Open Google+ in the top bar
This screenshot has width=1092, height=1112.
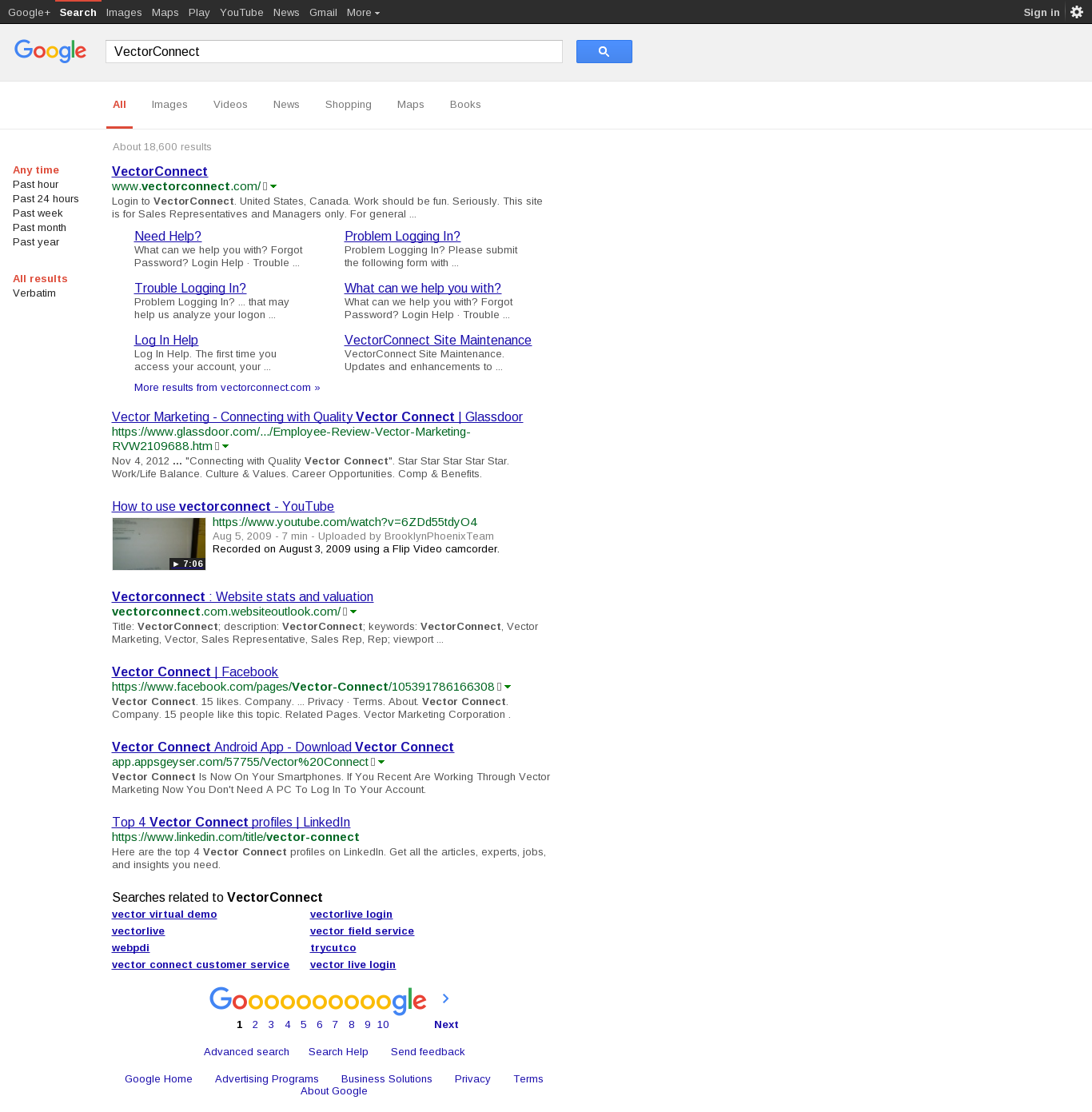click(x=29, y=12)
